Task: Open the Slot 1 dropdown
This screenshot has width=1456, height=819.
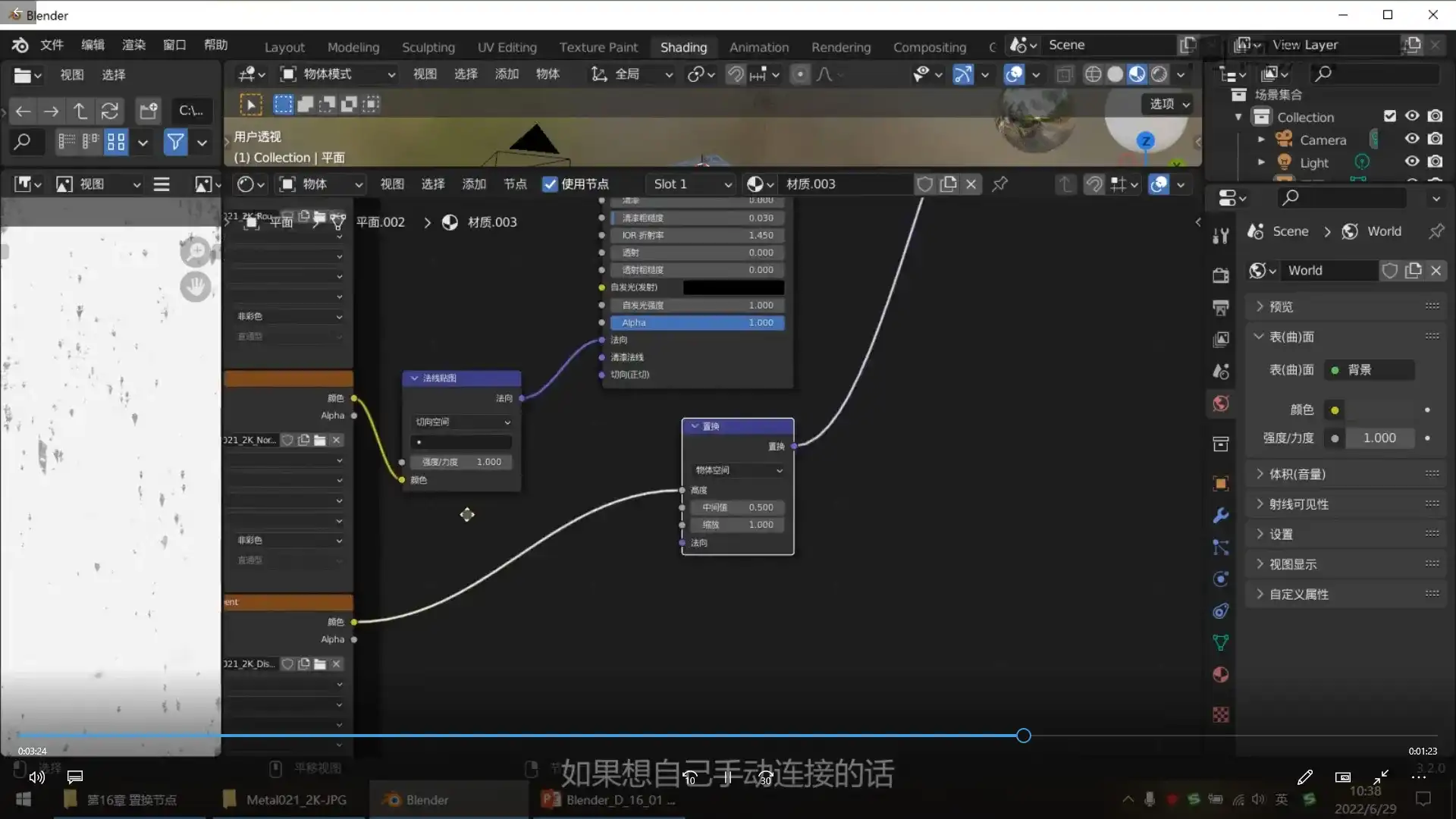Action: coord(689,184)
